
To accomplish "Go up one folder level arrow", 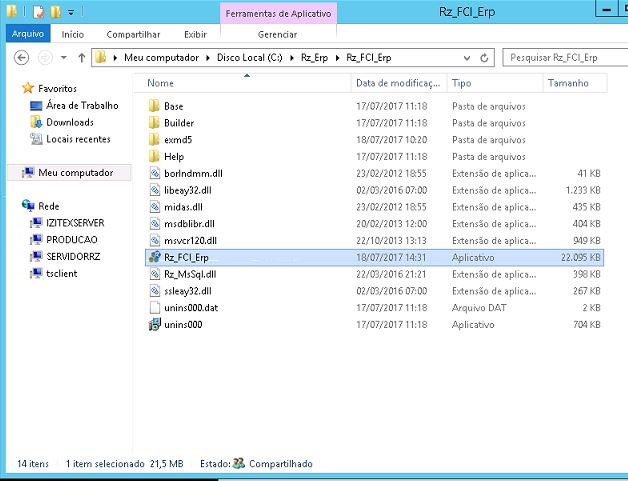I will point(82,58).
